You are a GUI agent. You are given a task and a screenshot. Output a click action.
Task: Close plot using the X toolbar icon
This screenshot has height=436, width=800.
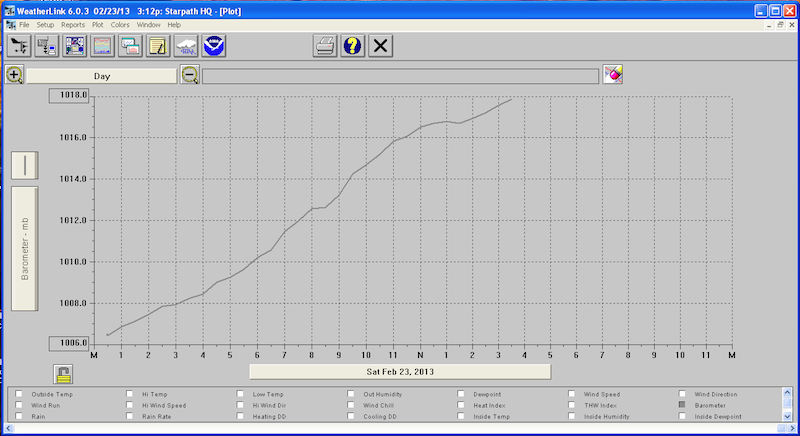coord(381,46)
